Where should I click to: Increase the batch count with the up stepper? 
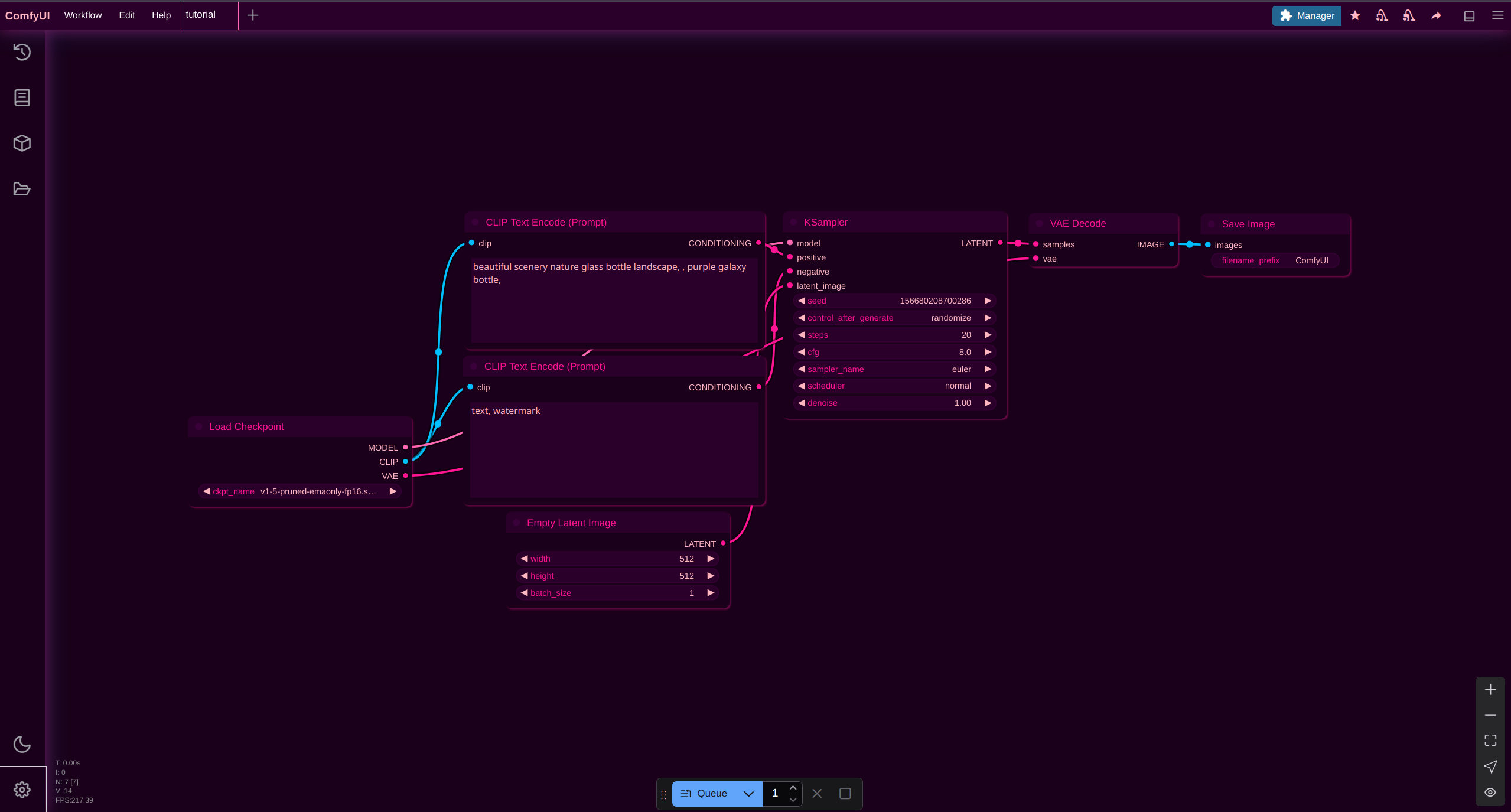(x=793, y=787)
